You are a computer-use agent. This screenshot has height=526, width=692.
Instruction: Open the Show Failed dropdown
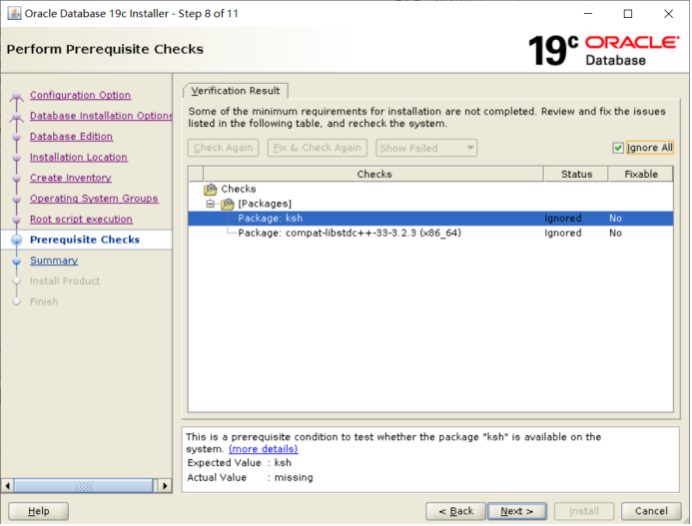[426, 148]
